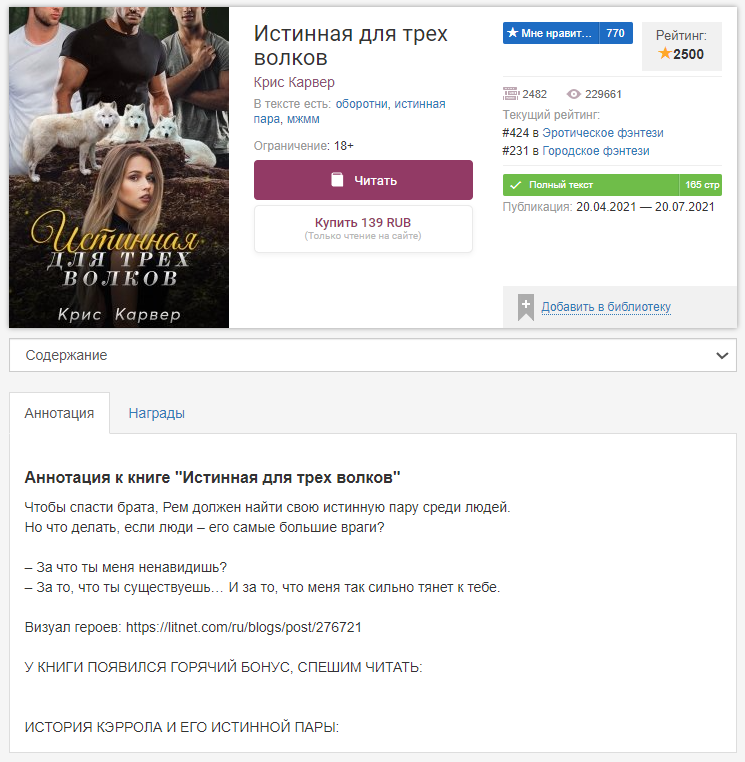Select the Аннотация tab
Viewport: 745px width, 762px height.
coord(59,413)
